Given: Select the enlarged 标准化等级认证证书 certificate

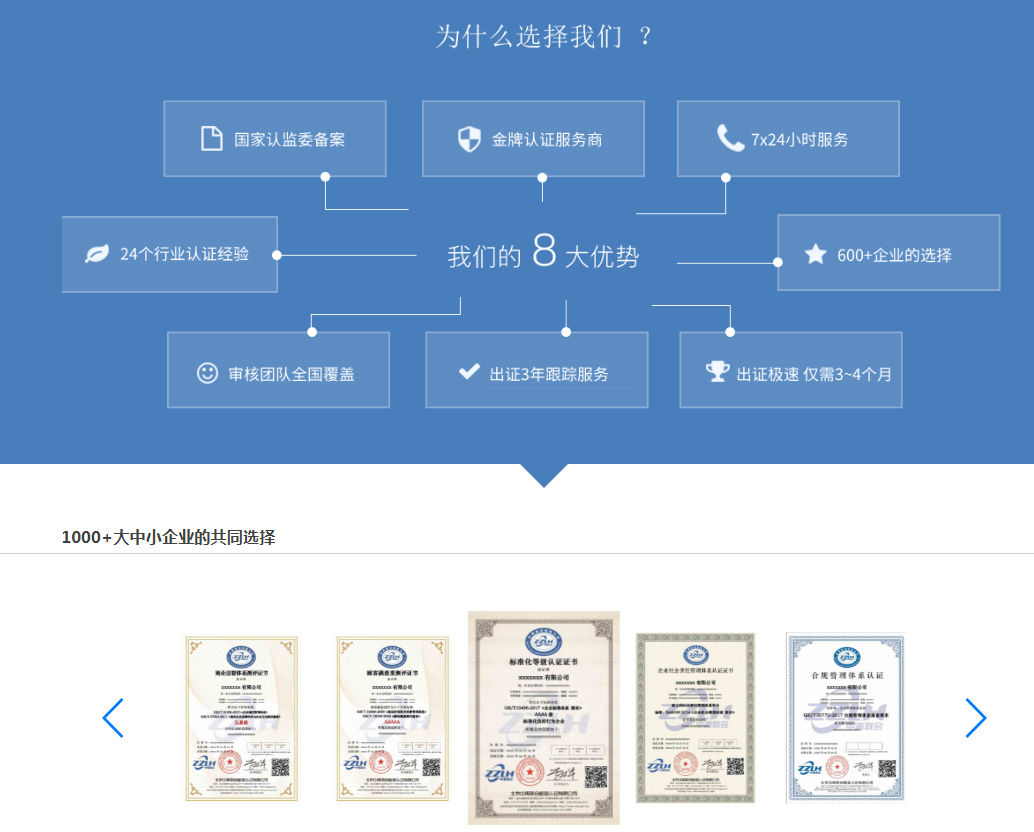Looking at the screenshot, I should pyautogui.click(x=544, y=718).
